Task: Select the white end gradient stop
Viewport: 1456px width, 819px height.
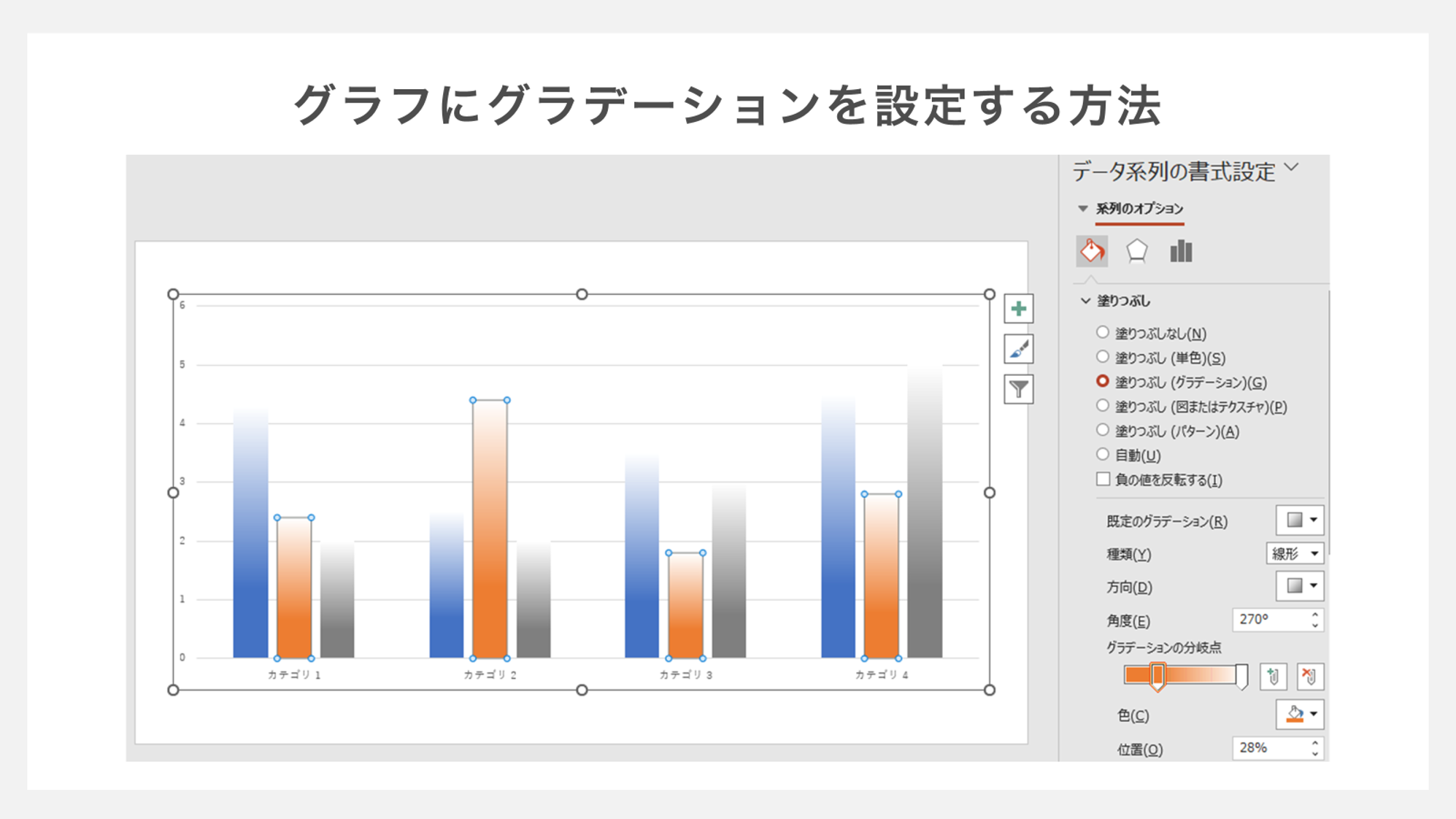Action: point(1241,676)
